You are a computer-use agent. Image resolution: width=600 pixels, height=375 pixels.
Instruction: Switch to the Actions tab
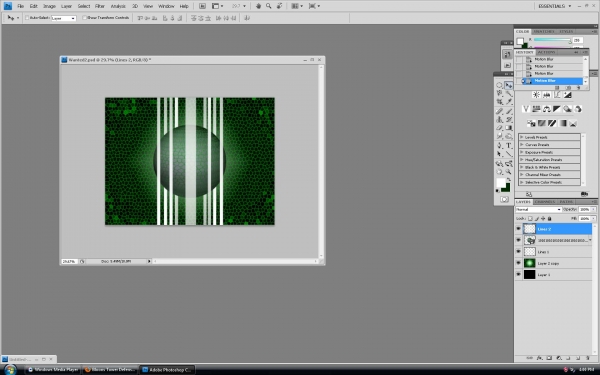point(546,52)
